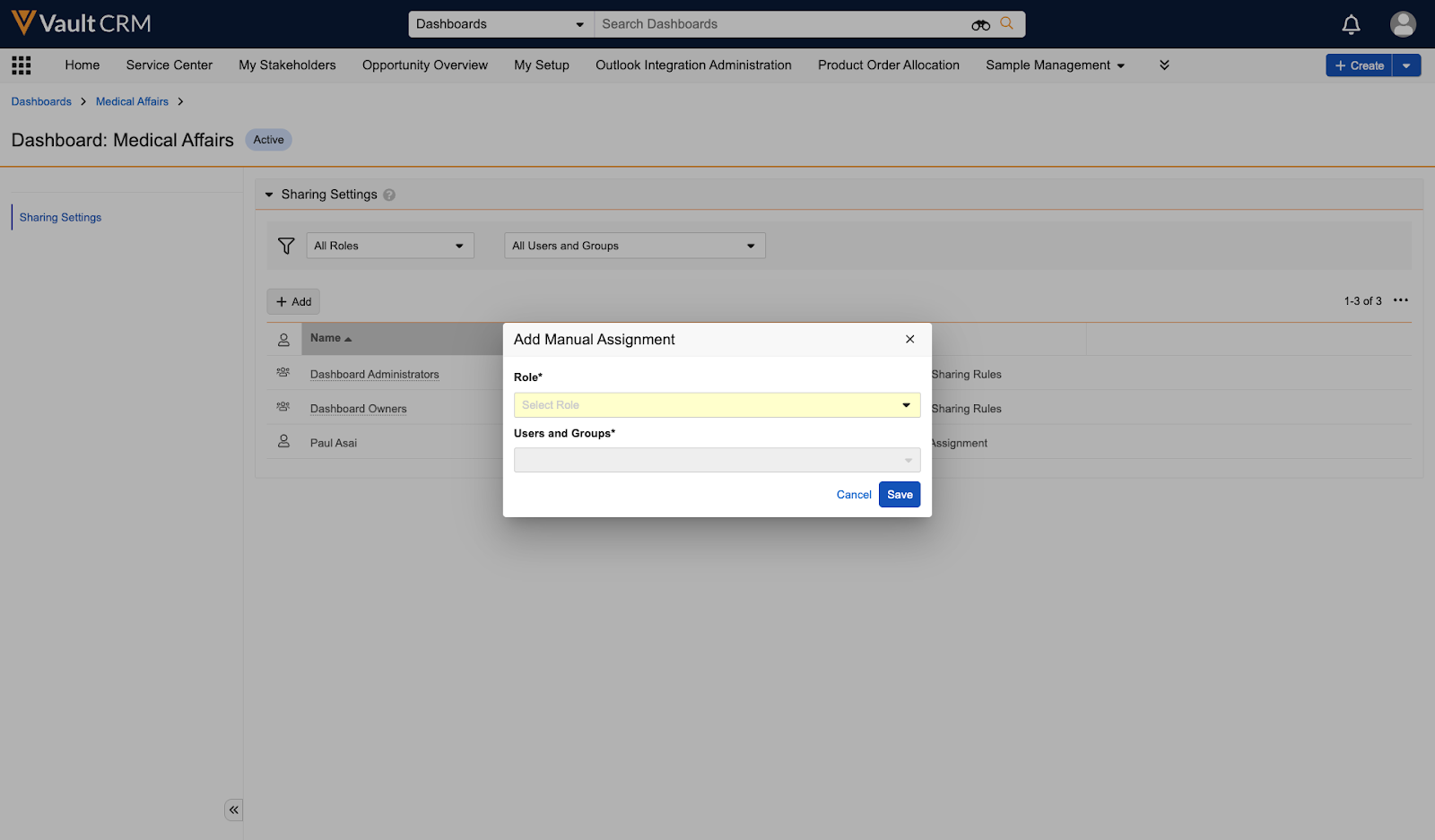Expand the All Users and Groups filter
Image resolution: width=1435 pixels, height=840 pixels.
click(634, 246)
